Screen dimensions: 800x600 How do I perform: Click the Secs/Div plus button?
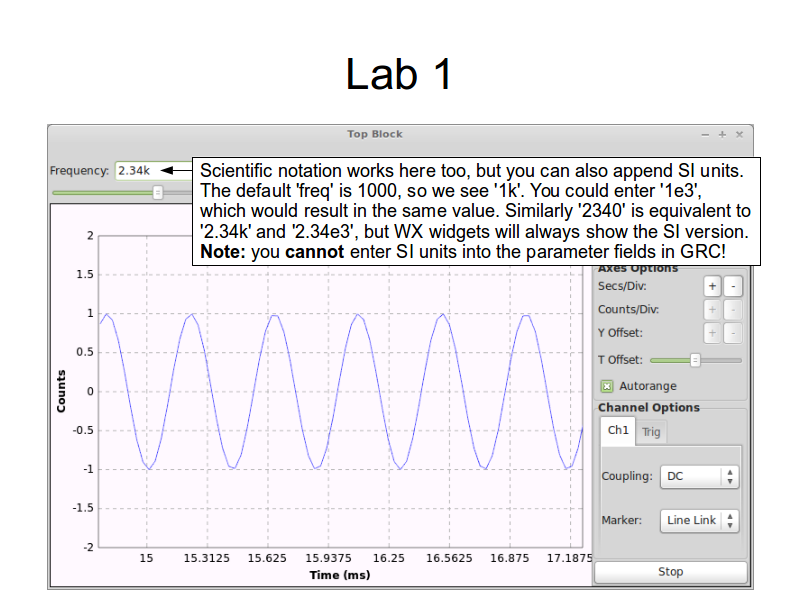(x=713, y=286)
